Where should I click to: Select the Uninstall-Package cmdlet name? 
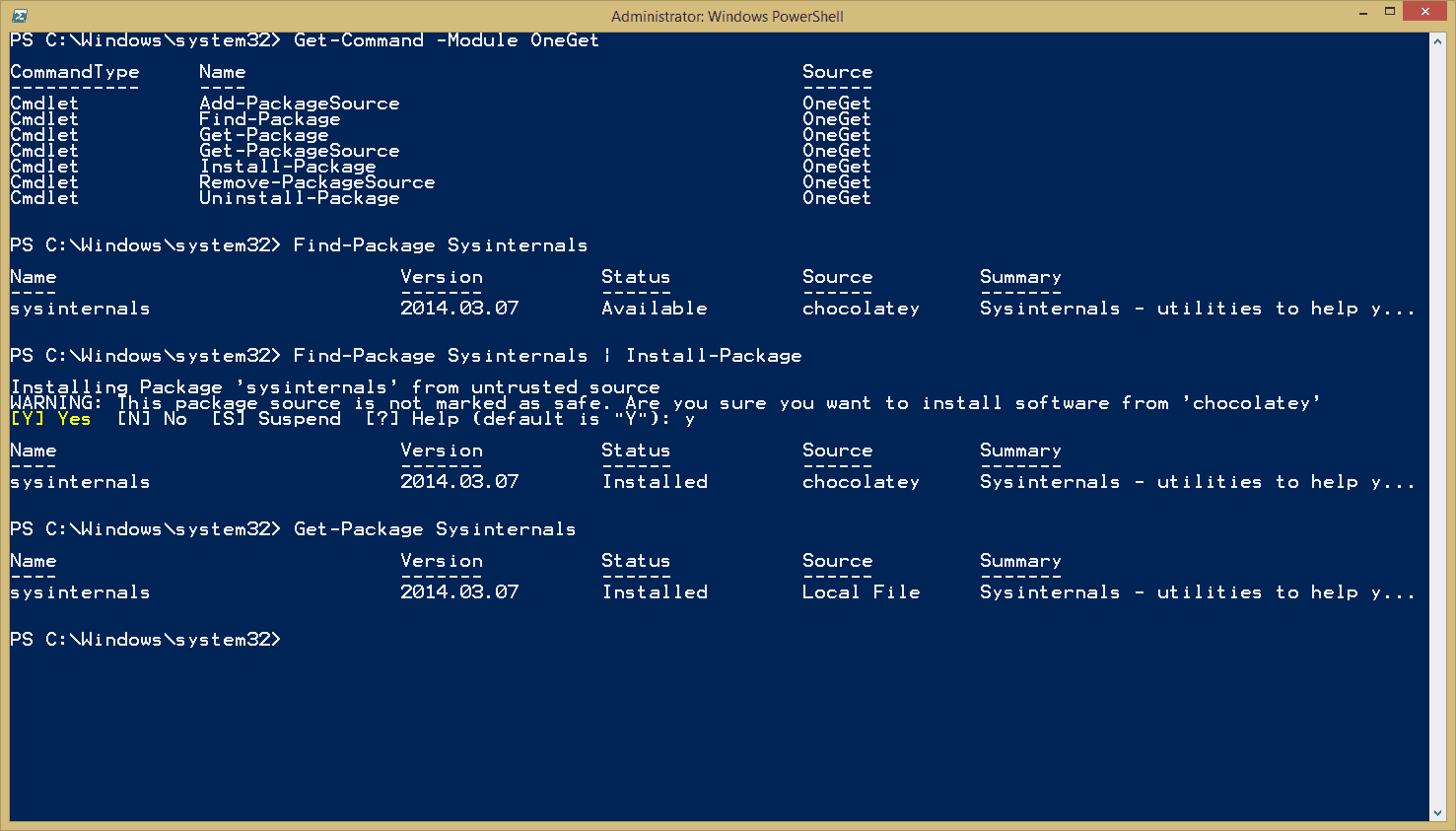[300, 197]
